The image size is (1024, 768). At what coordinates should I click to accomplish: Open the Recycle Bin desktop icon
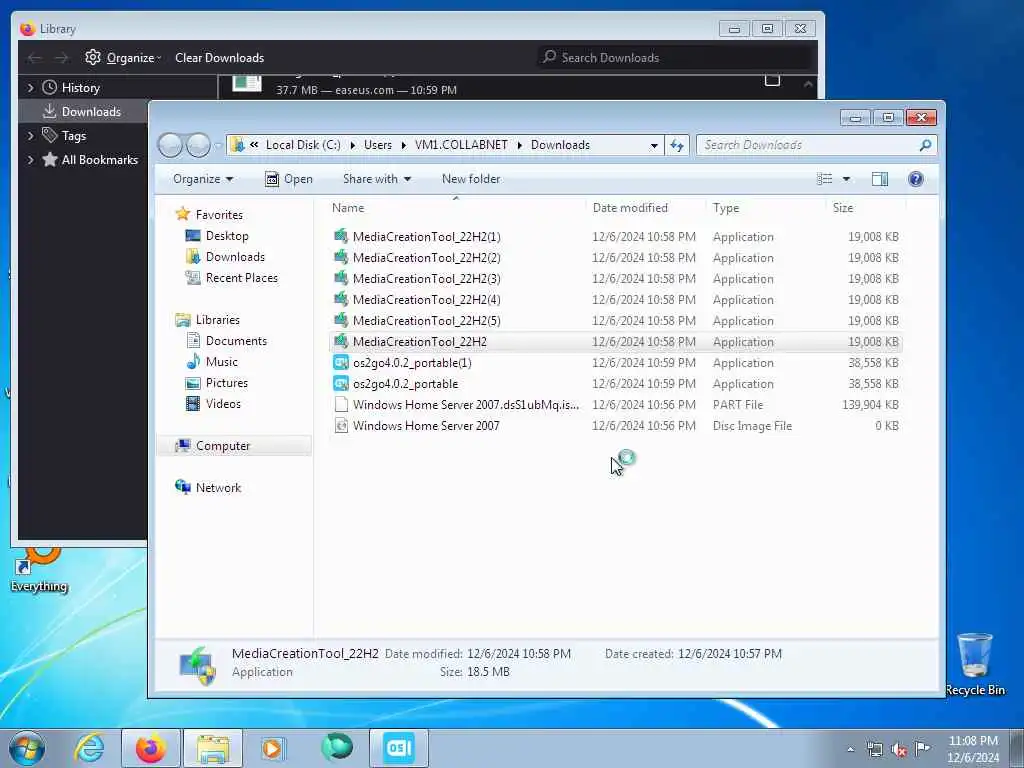click(974, 664)
